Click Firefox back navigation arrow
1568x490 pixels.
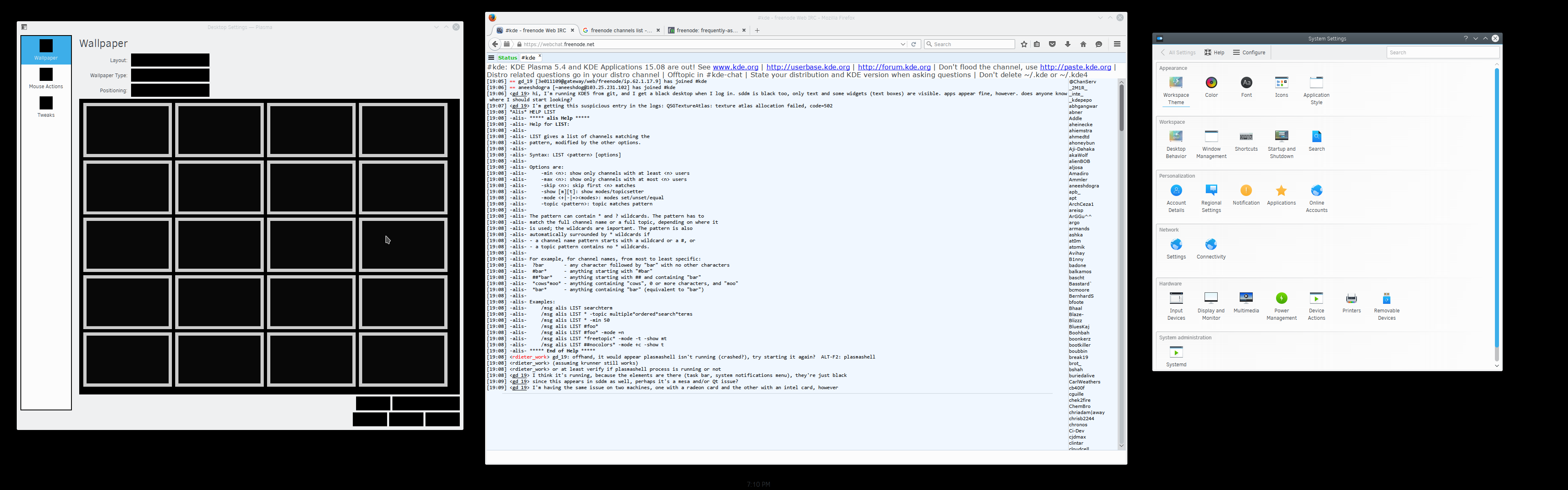point(495,44)
